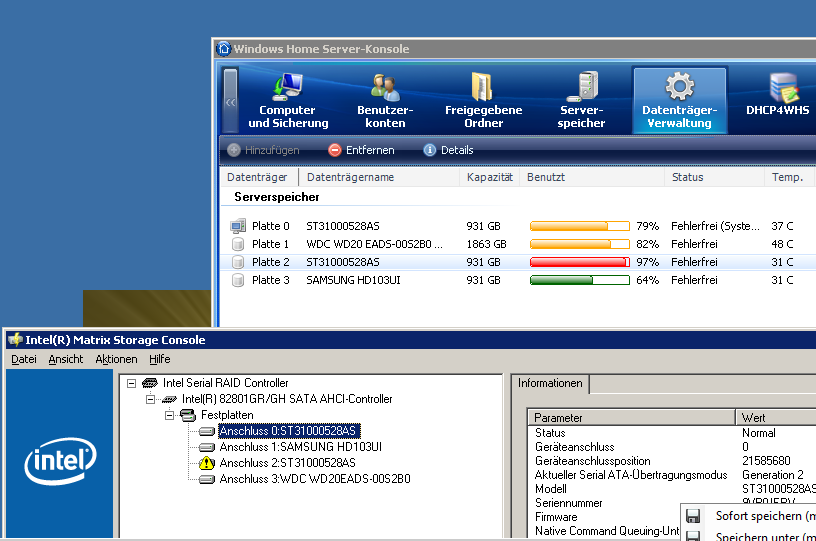This screenshot has height=541, width=816.
Task: Click the Anschluss 2 warning drive icon
Action: click(x=207, y=463)
